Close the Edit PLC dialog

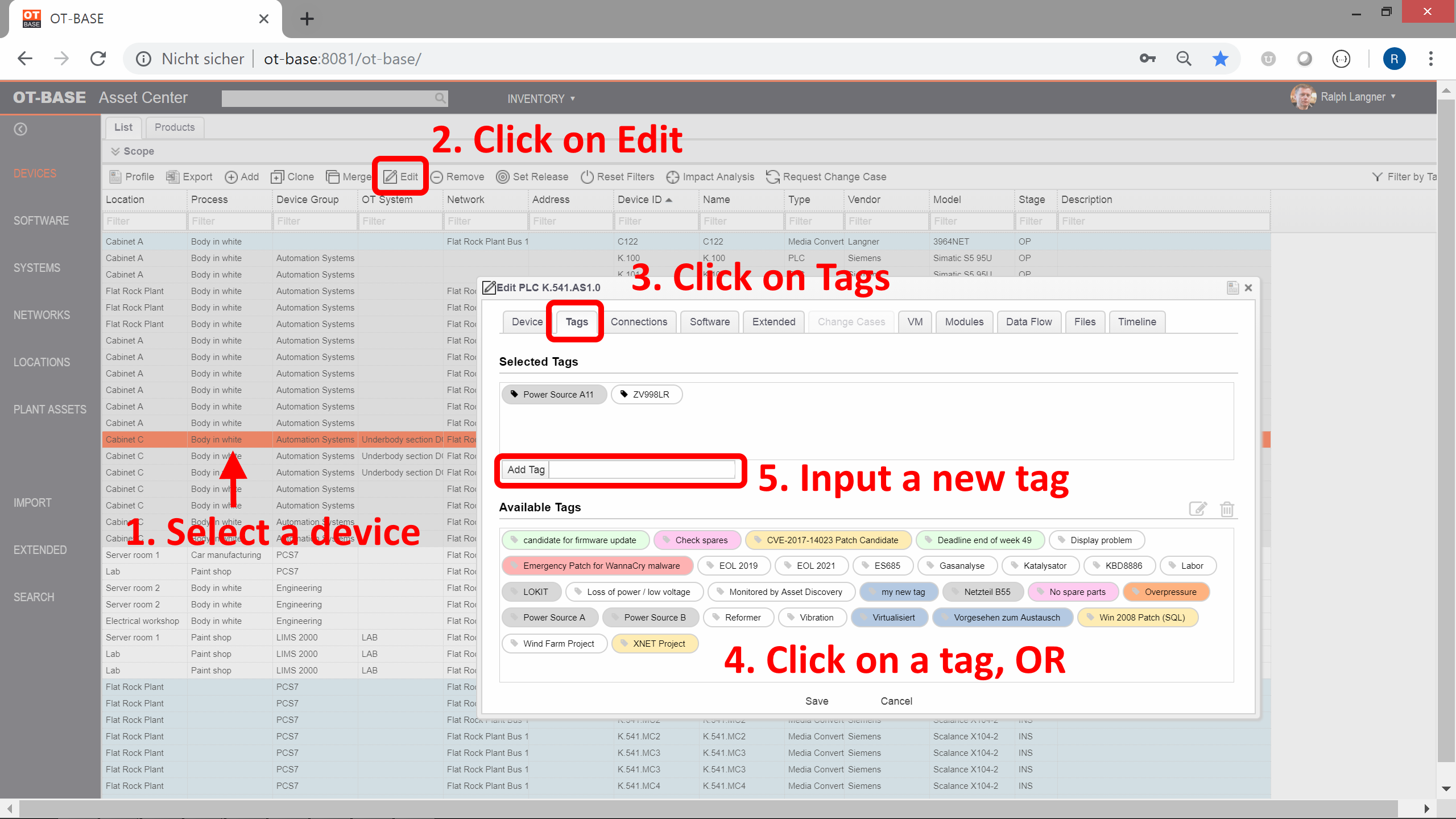click(1248, 288)
